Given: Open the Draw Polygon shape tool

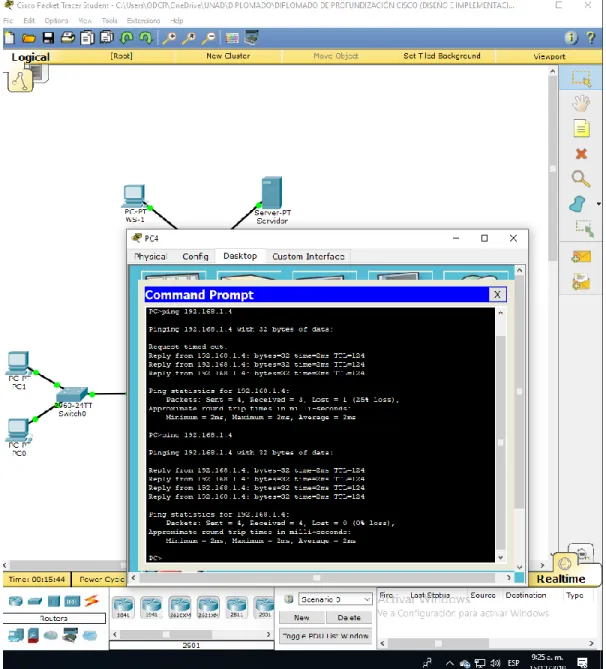Looking at the screenshot, I should [577, 204].
